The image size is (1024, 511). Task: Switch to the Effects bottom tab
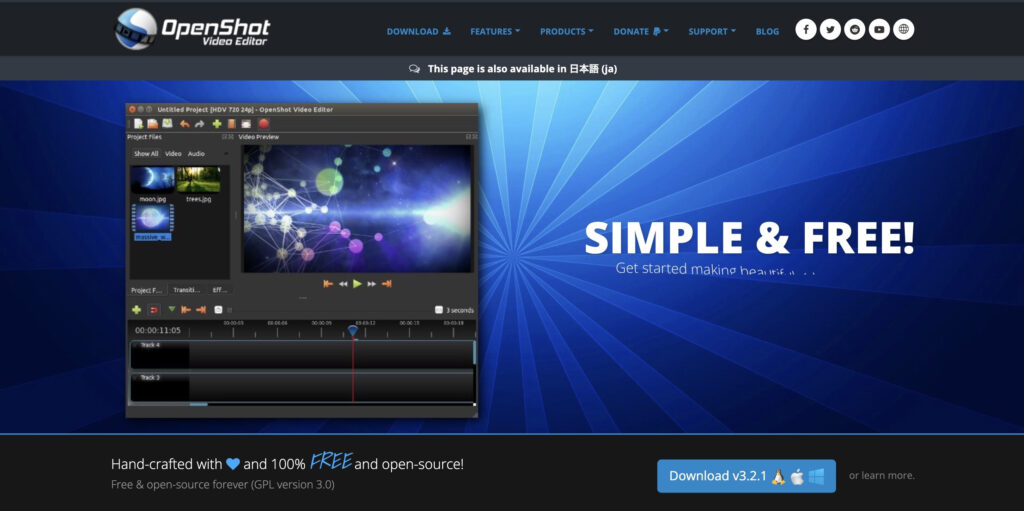tap(219, 290)
